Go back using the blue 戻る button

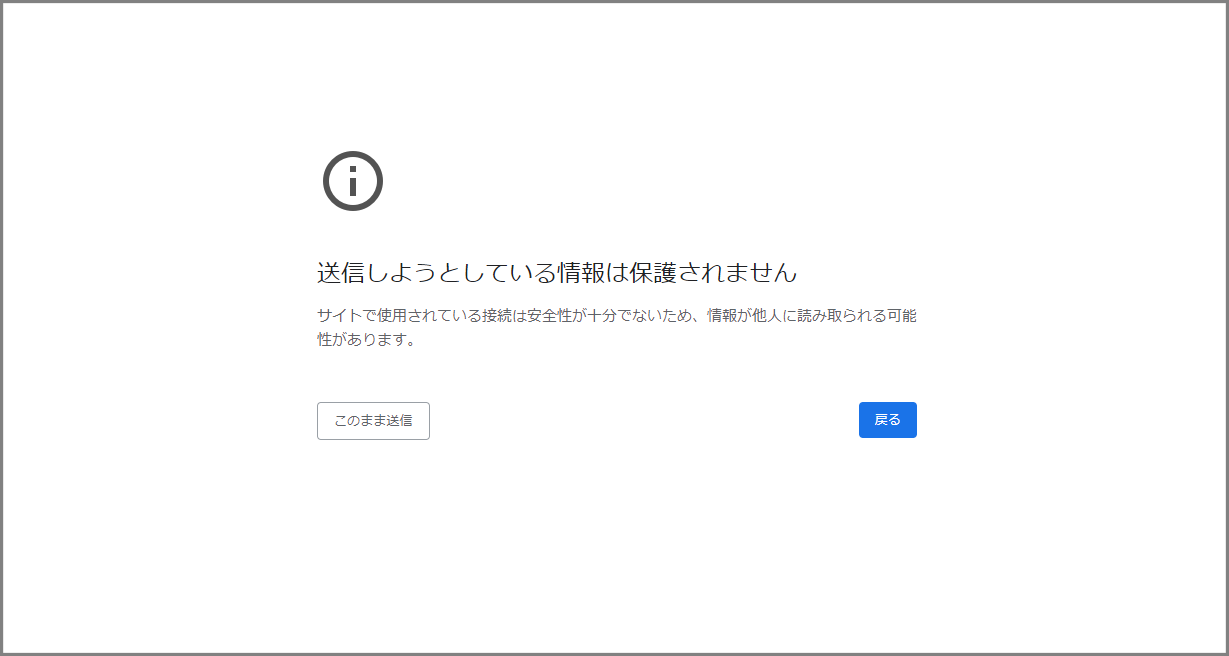[x=887, y=420]
